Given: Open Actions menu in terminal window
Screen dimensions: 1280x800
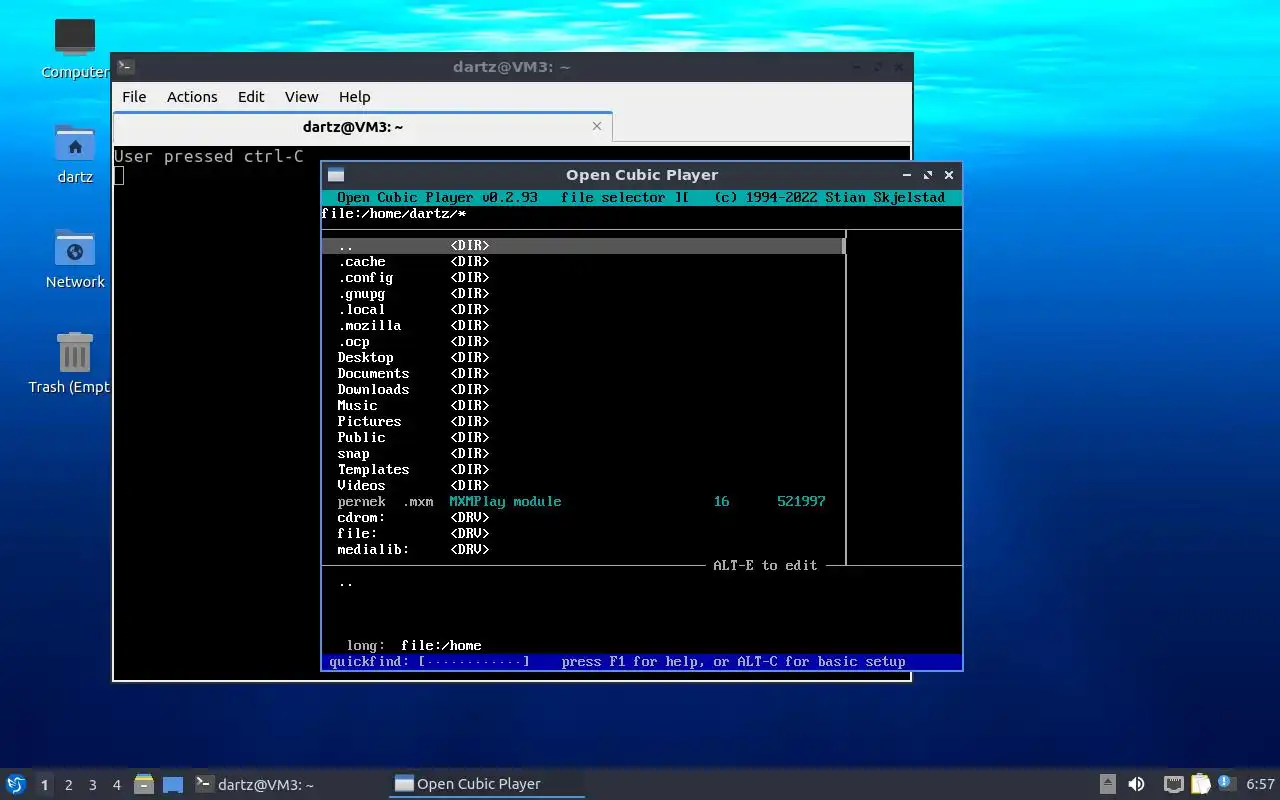Looking at the screenshot, I should 192,97.
